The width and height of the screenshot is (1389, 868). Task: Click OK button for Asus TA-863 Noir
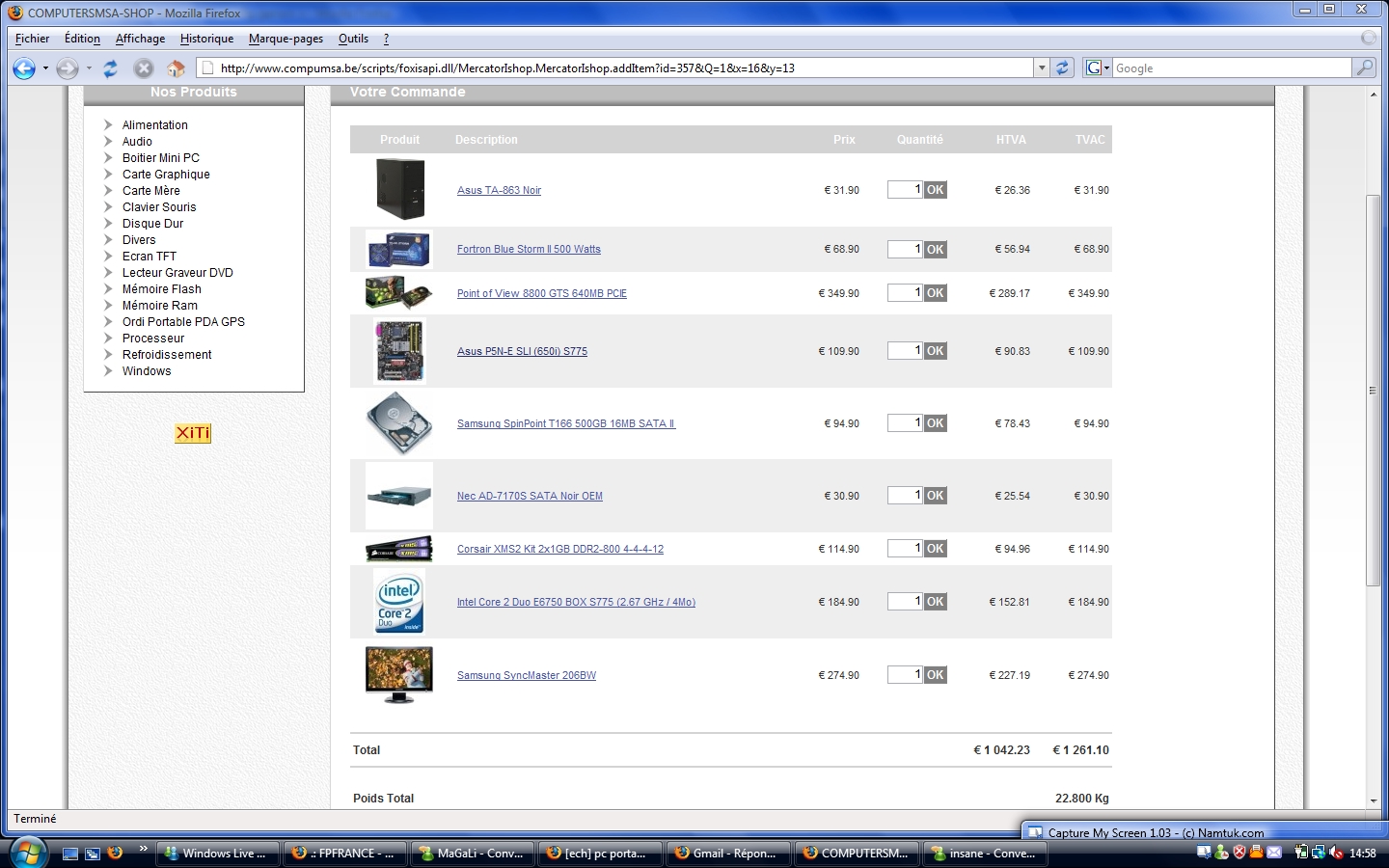[935, 190]
